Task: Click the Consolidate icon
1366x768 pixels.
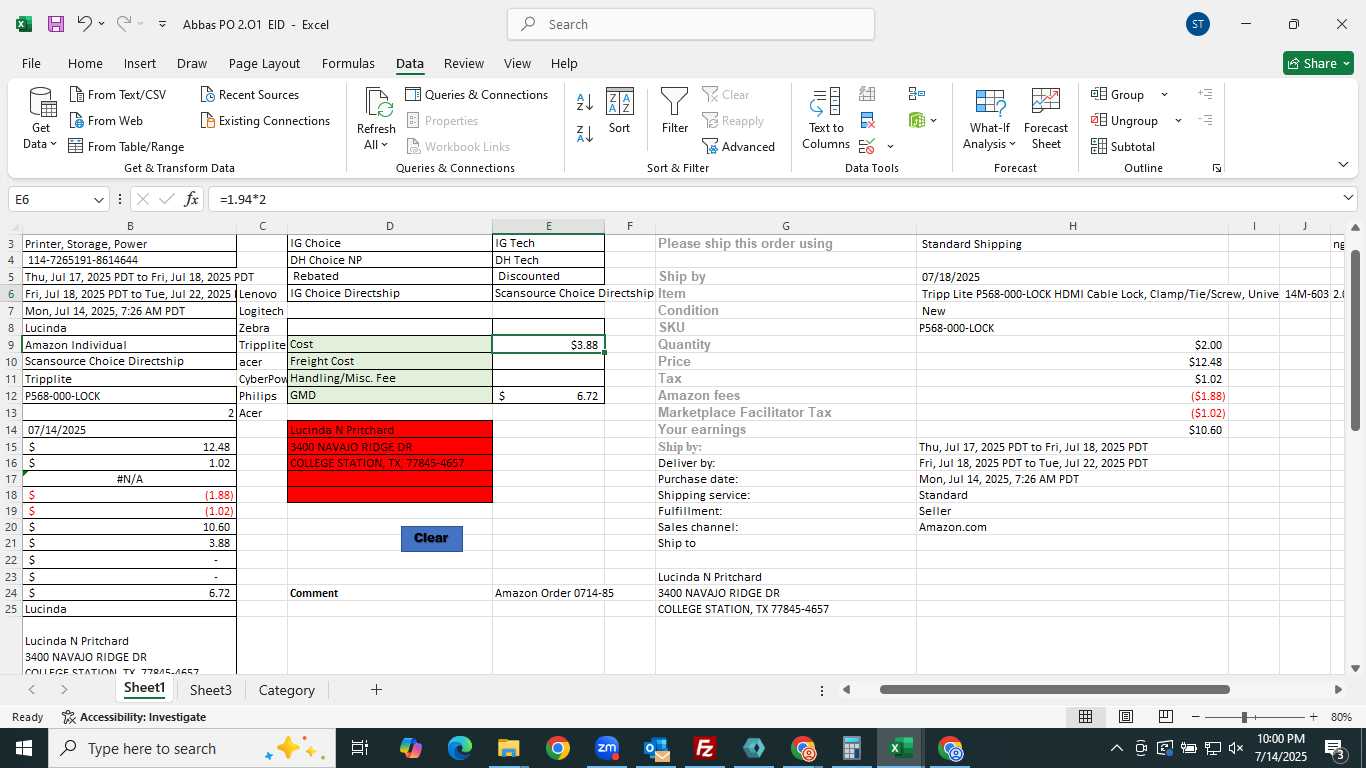Action: point(917,94)
